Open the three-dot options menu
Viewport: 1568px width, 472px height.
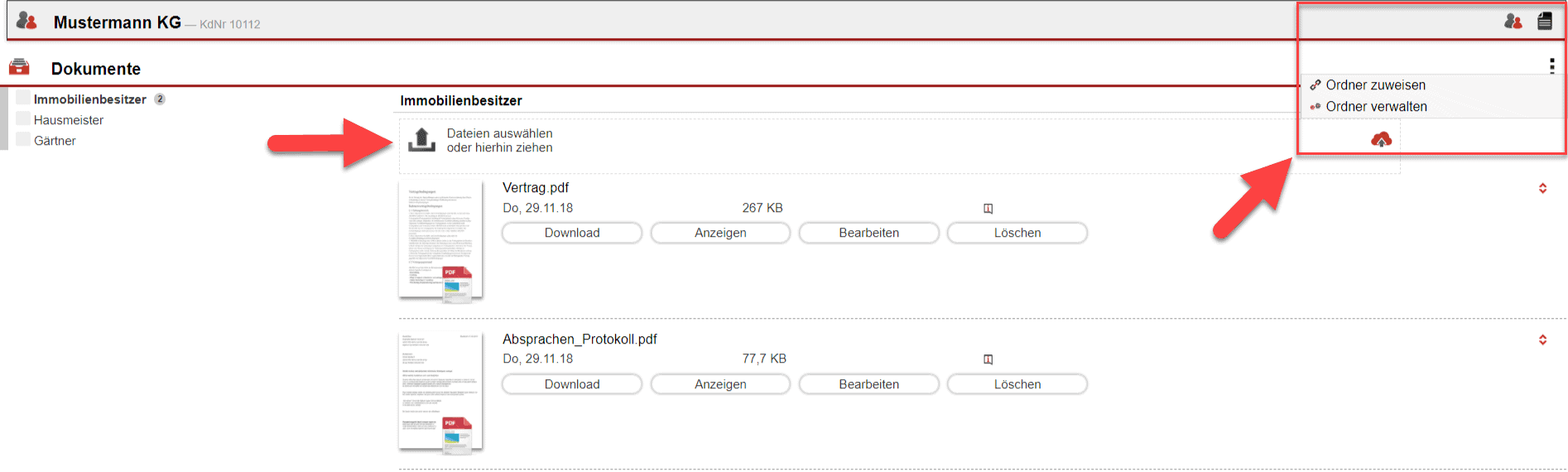click(x=1551, y=66)
